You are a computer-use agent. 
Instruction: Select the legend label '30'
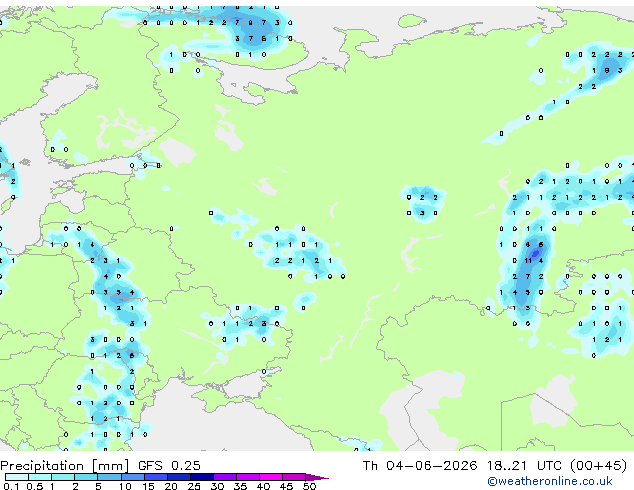(x=217, y=486)
